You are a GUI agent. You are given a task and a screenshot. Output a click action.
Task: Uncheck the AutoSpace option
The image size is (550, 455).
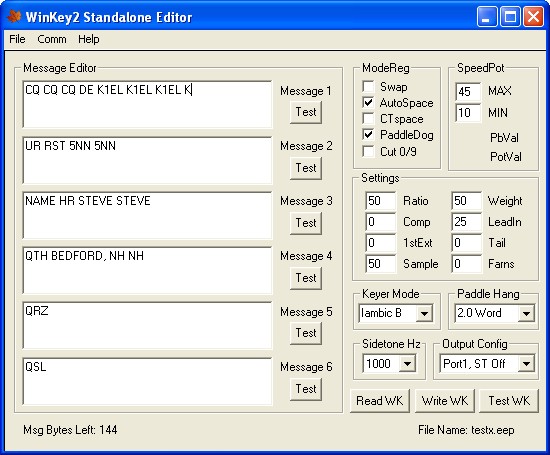[368, 102]
